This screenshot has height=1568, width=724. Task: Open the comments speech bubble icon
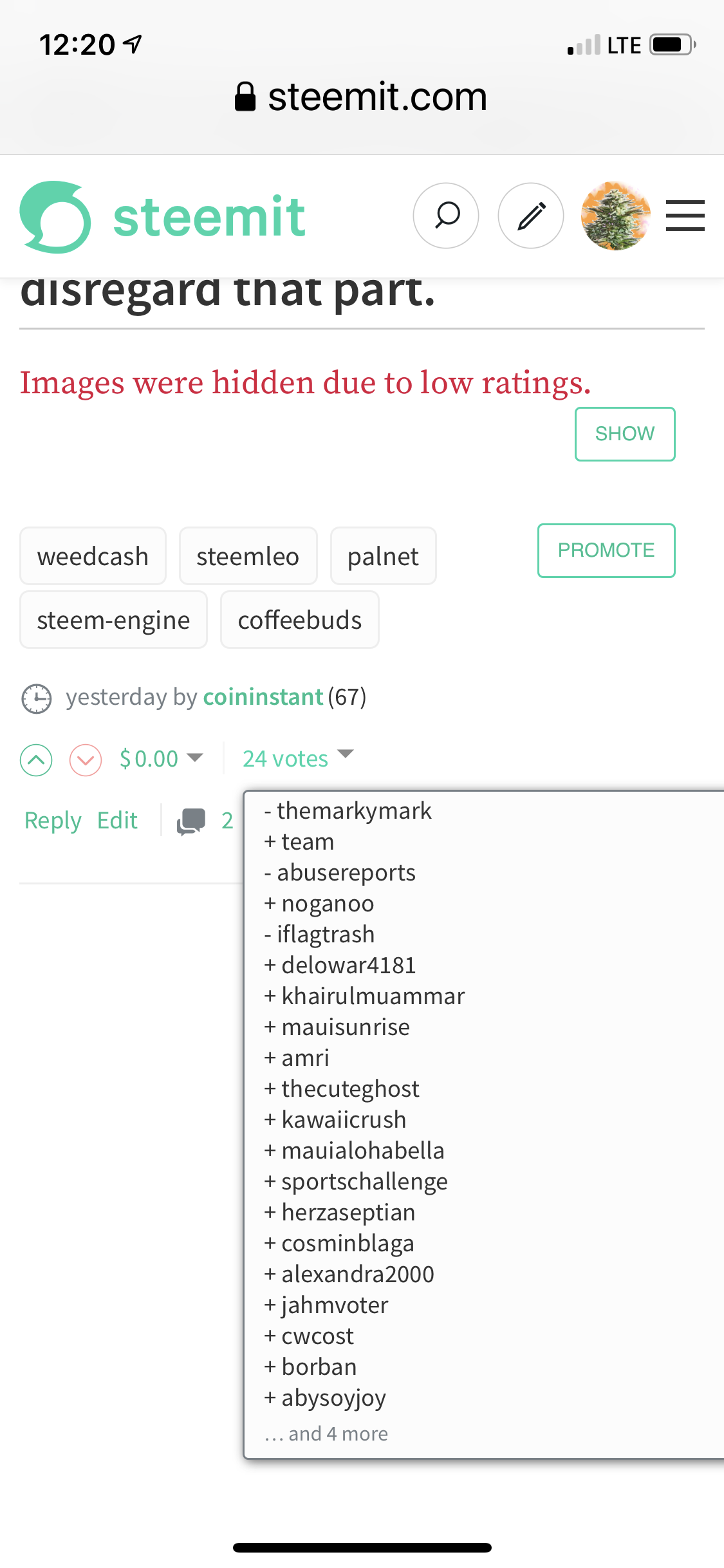pyautogui.click(x=191, y=821)
